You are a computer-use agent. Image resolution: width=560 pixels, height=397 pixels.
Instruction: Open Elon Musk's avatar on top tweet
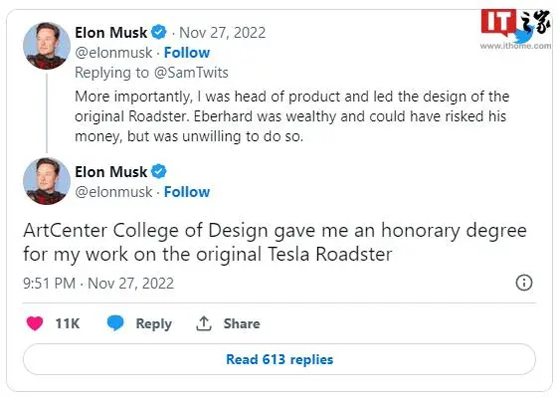coord(47,46)
